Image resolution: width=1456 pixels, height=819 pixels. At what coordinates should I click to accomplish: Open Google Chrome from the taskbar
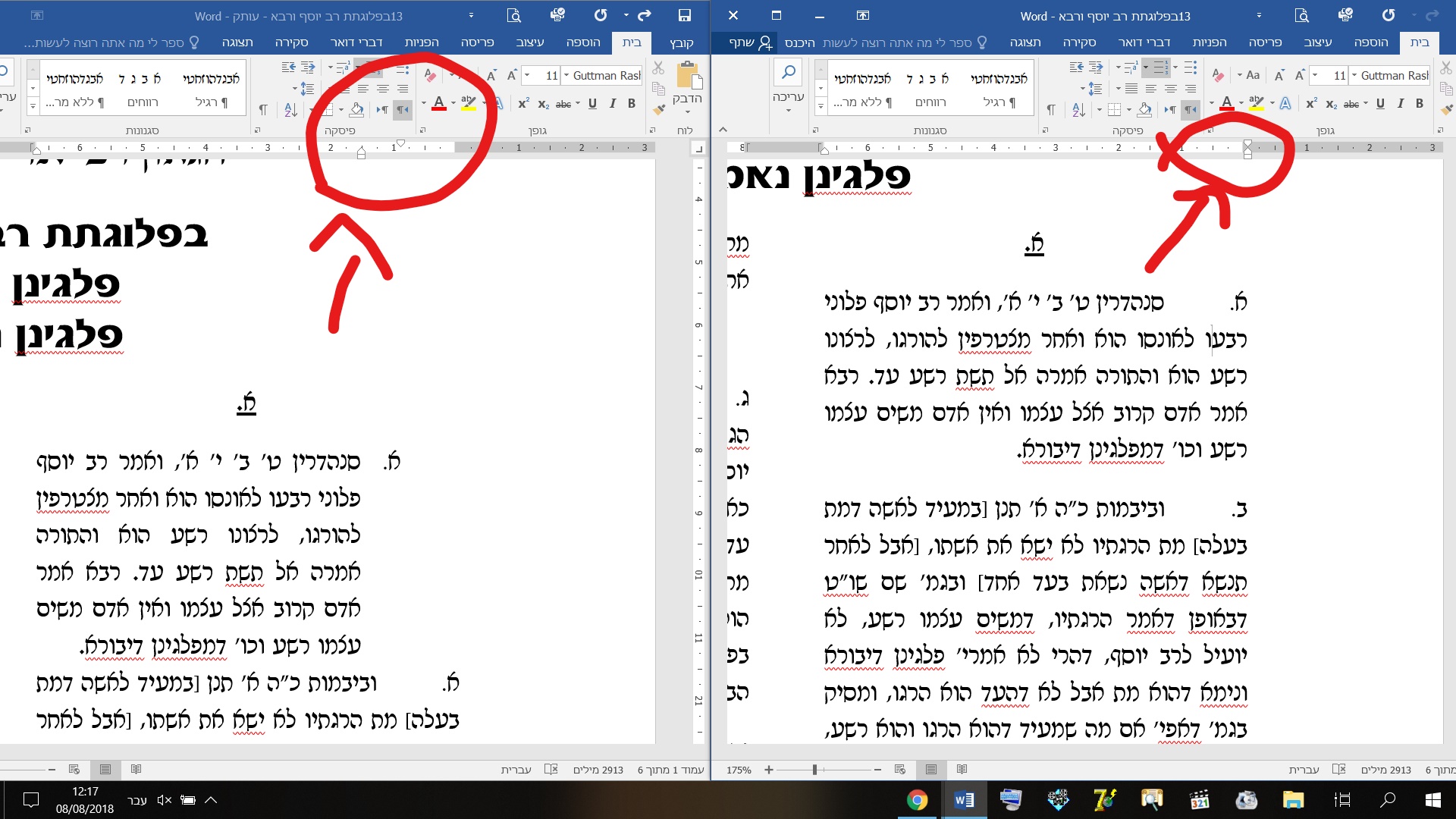click(x=917, y=800)
